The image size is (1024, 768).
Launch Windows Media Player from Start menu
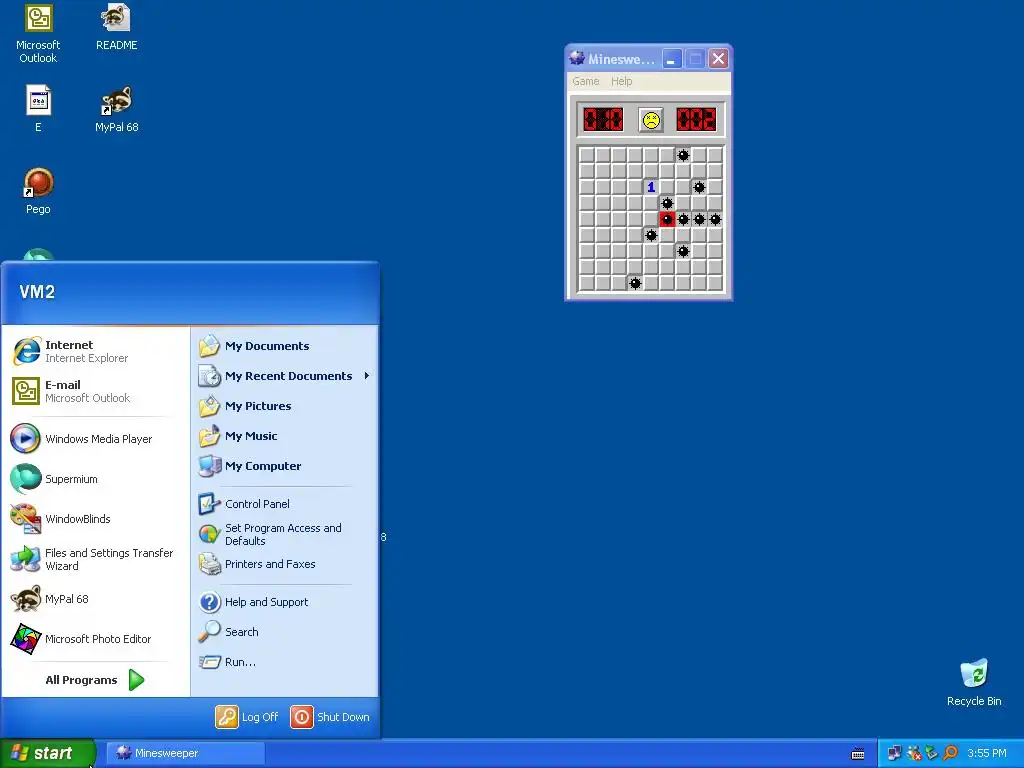[95, 439]
